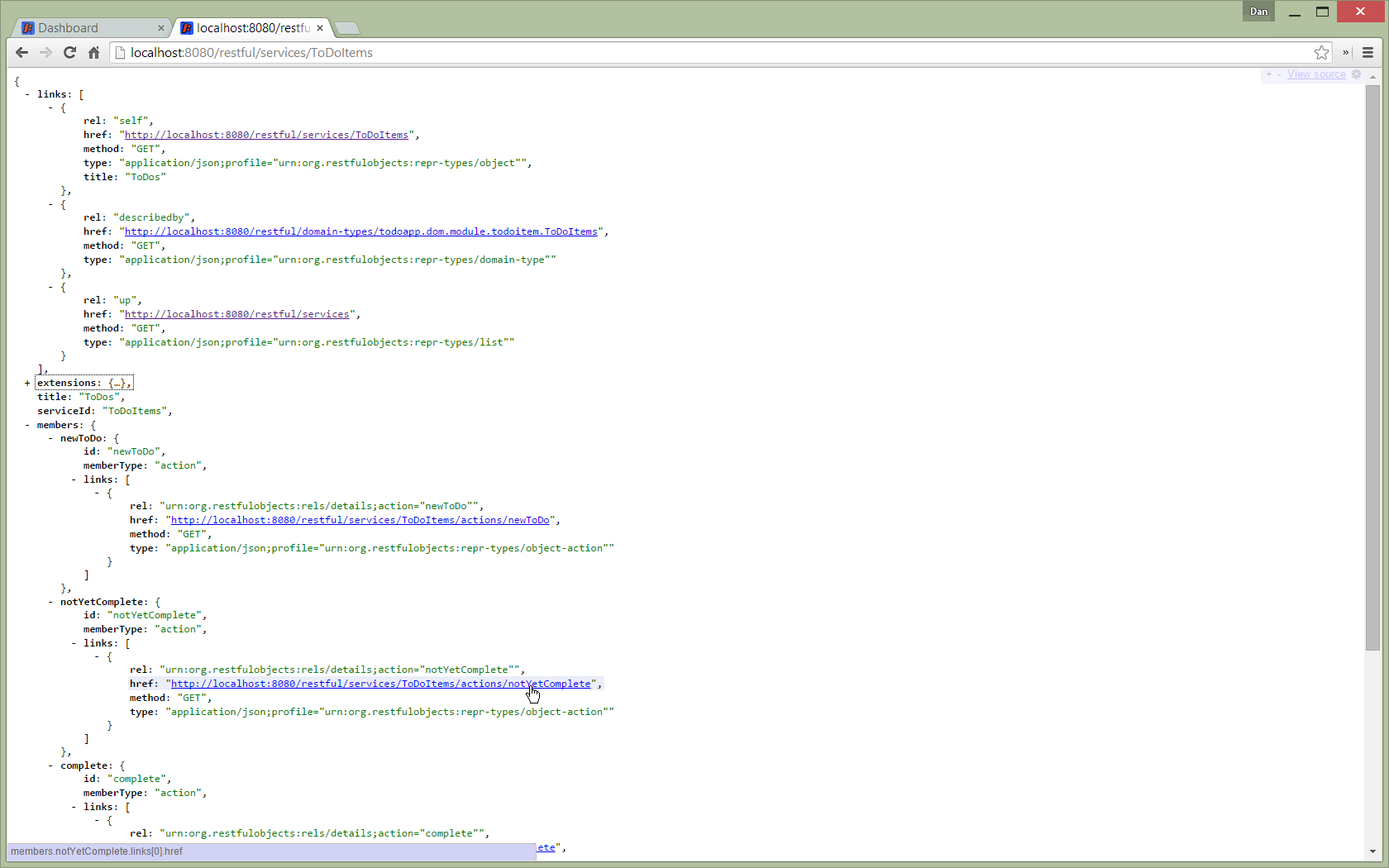This screenshot has width=1389, height=868.
Task: Open the notYetComplete action href link
Action: pos(380,684)
